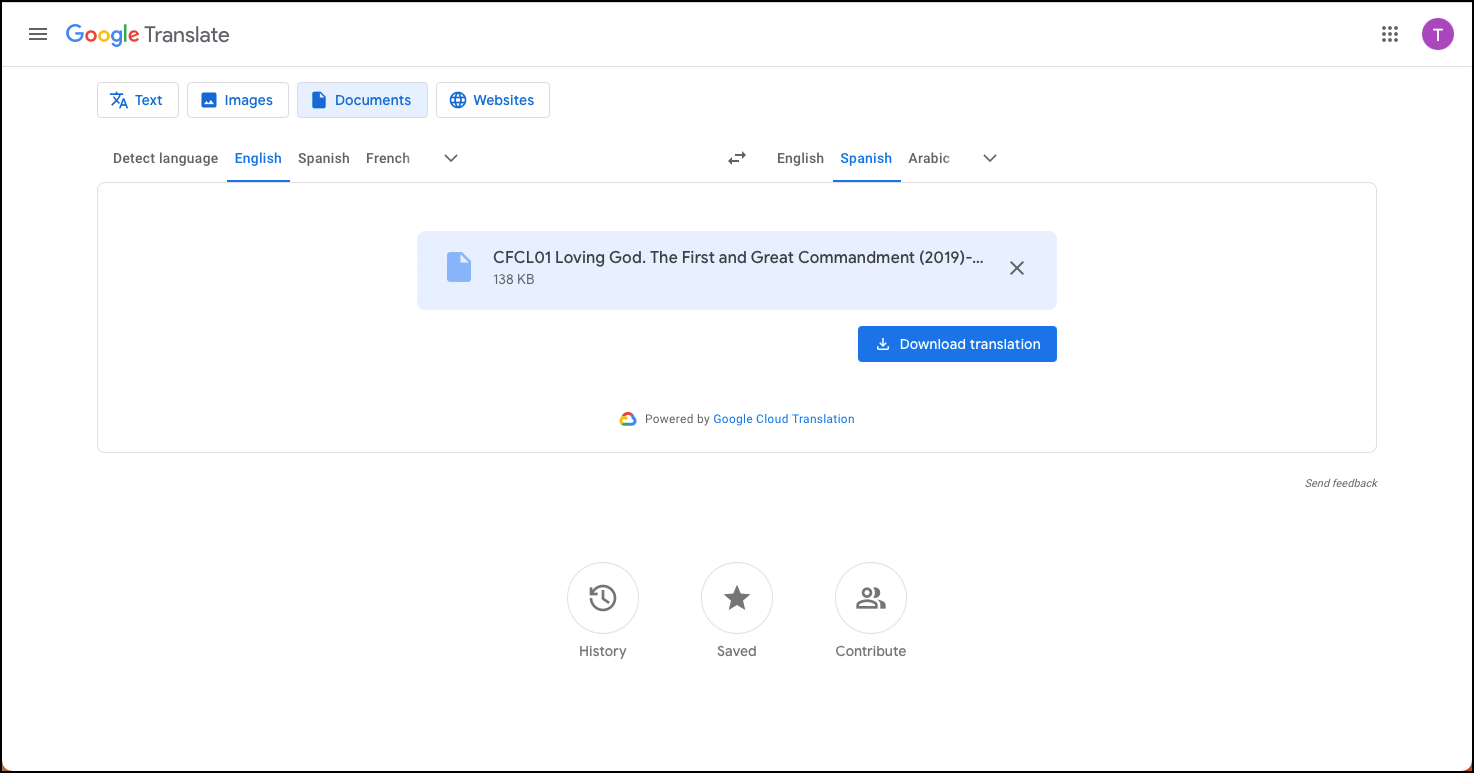Click the CFCL01 Loving God file name
This screenshot has width=1474, height=773.
[x=738, y=257]
